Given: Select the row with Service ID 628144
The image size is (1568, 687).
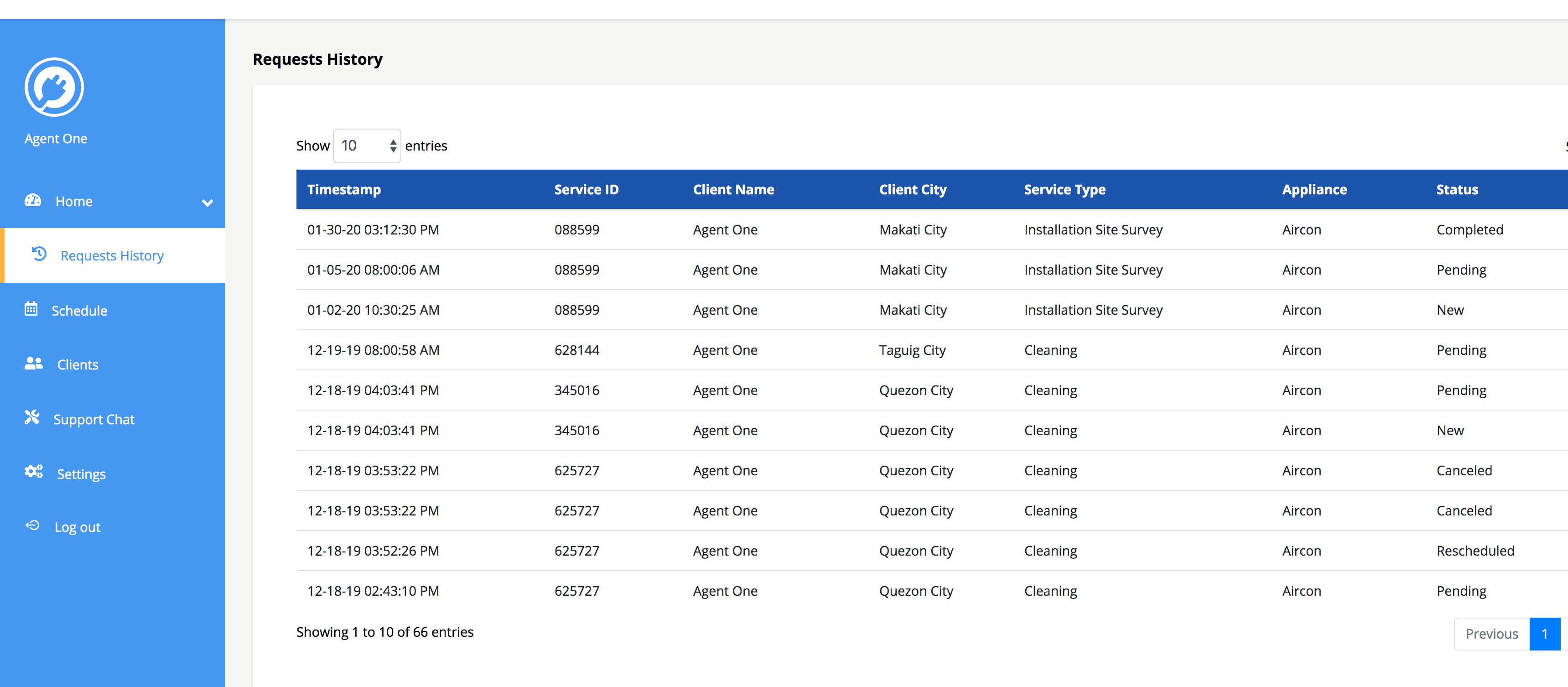Looking at the screenshot, I should click(576, 350).
